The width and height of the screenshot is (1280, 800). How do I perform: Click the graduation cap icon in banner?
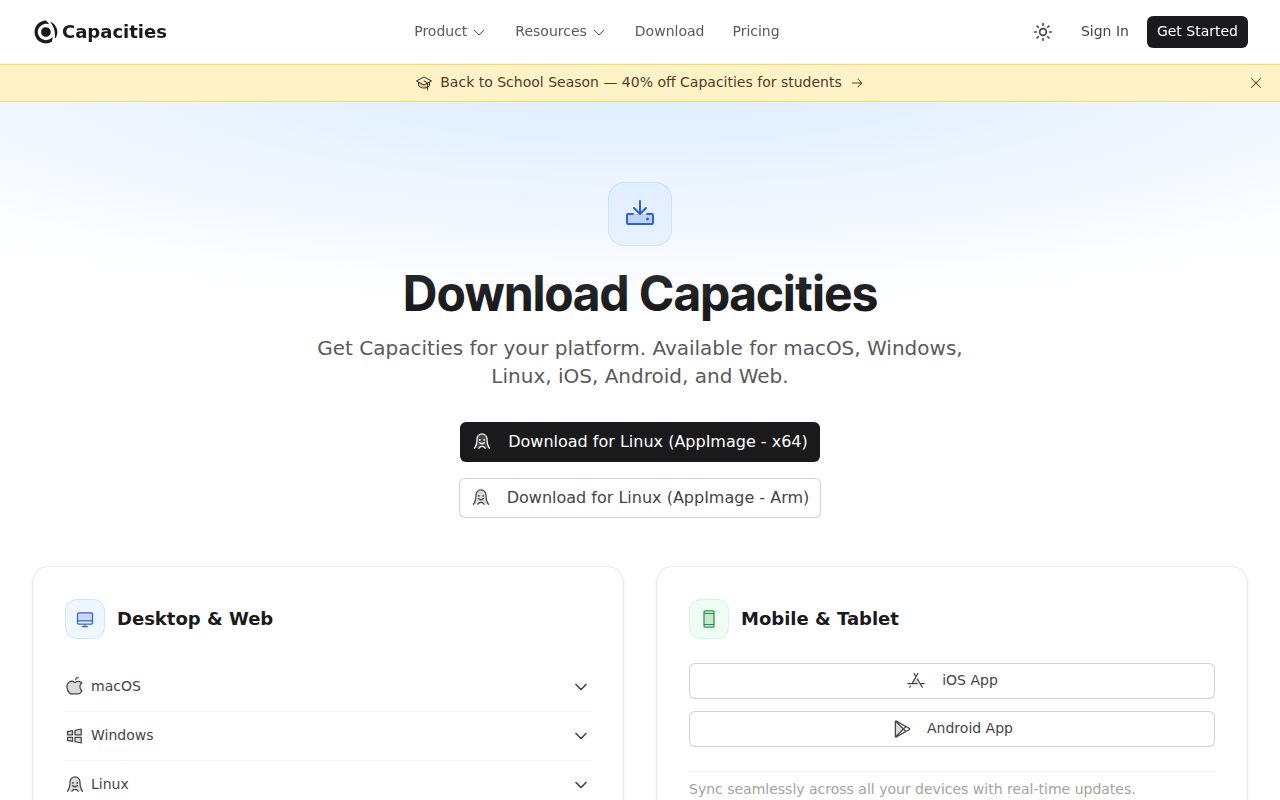[x=424, y=83]
